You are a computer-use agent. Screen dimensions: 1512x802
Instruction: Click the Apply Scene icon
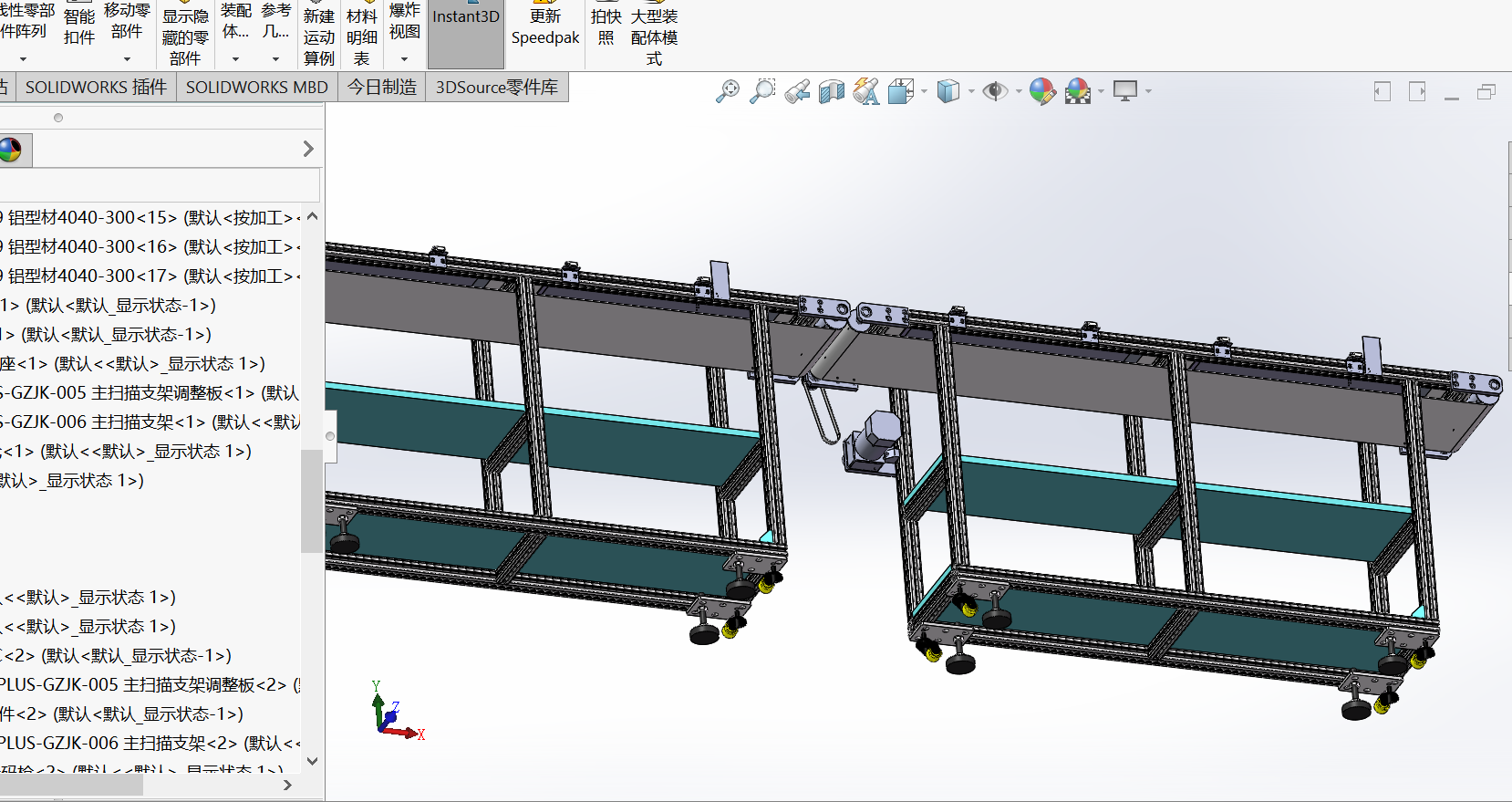tap(1078, 91)
